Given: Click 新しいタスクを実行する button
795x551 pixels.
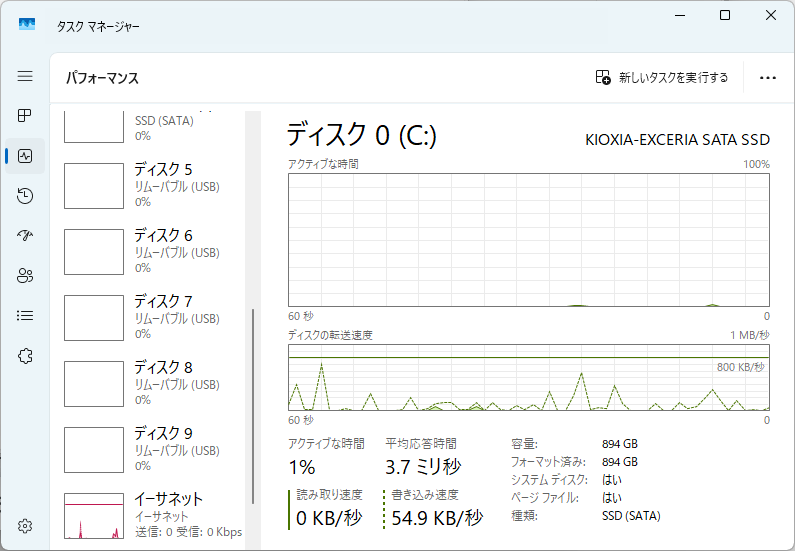Looking at the screenshot, I should click(x=662, y=77).
